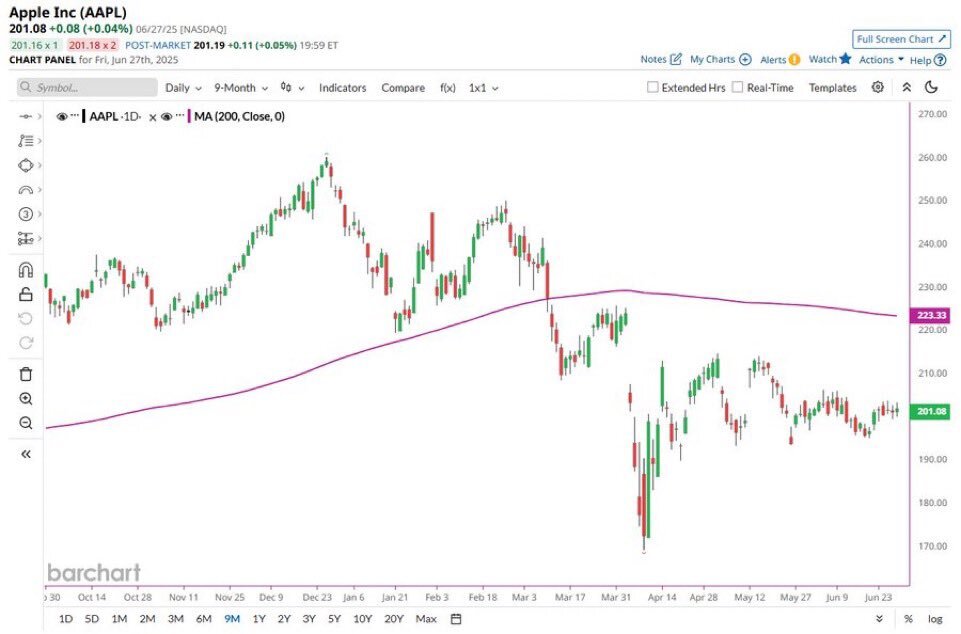The height and width of the screenshot is (634, 961).
Task: Open Notes pencil icon
Action: pyautogui.click(x=675, y=59)
